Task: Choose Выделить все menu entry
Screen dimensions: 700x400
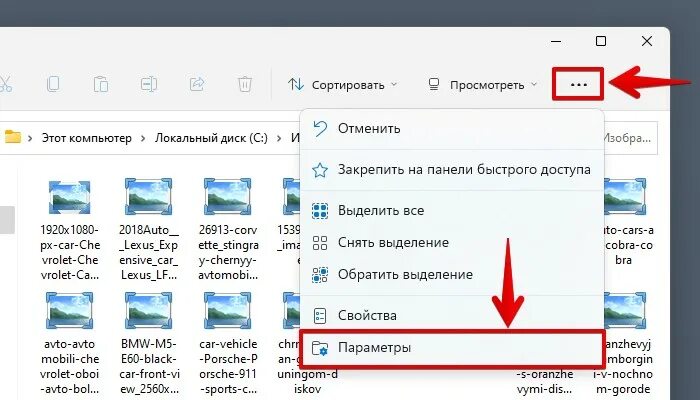Action: click(x=452, y=210)
